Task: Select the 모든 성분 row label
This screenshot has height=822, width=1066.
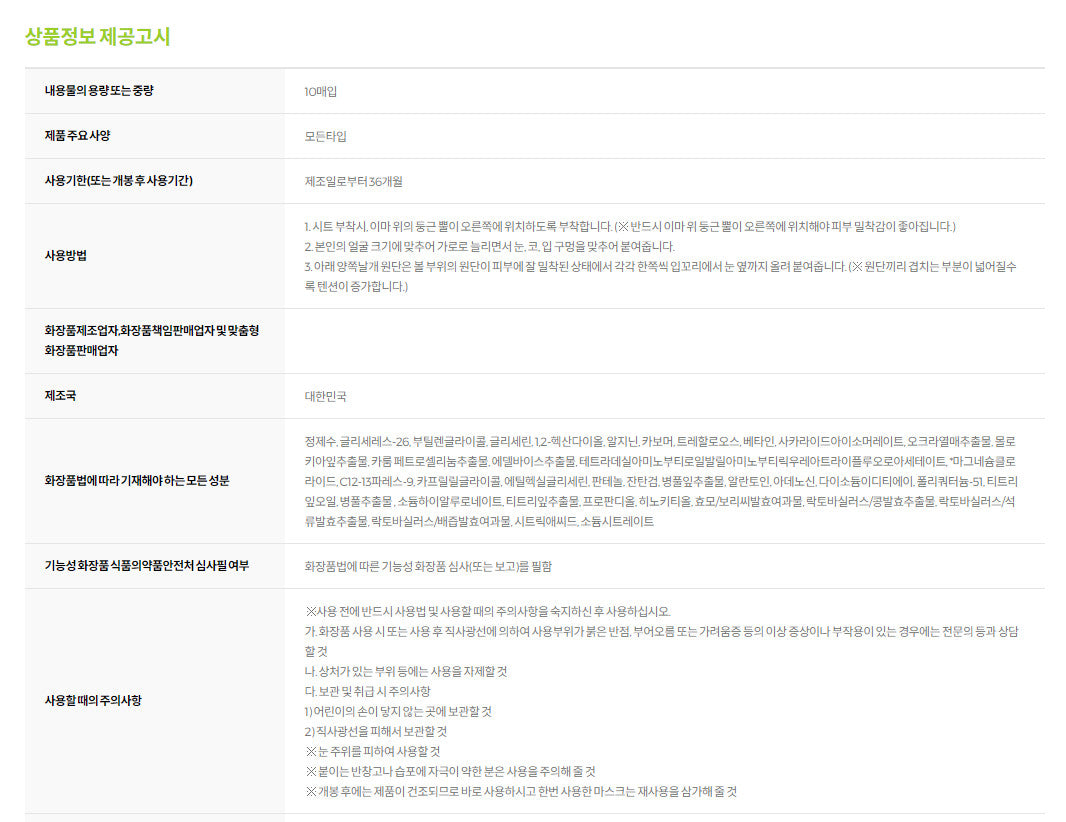Action: [137, 481]
